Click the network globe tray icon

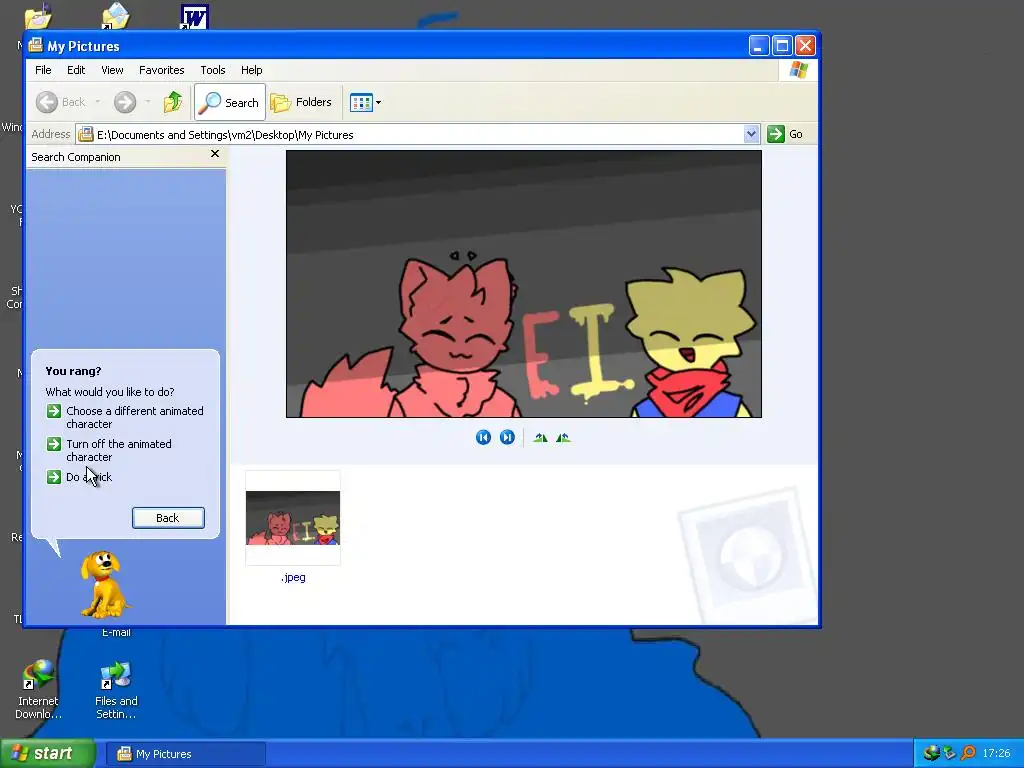tap(931, 753)
